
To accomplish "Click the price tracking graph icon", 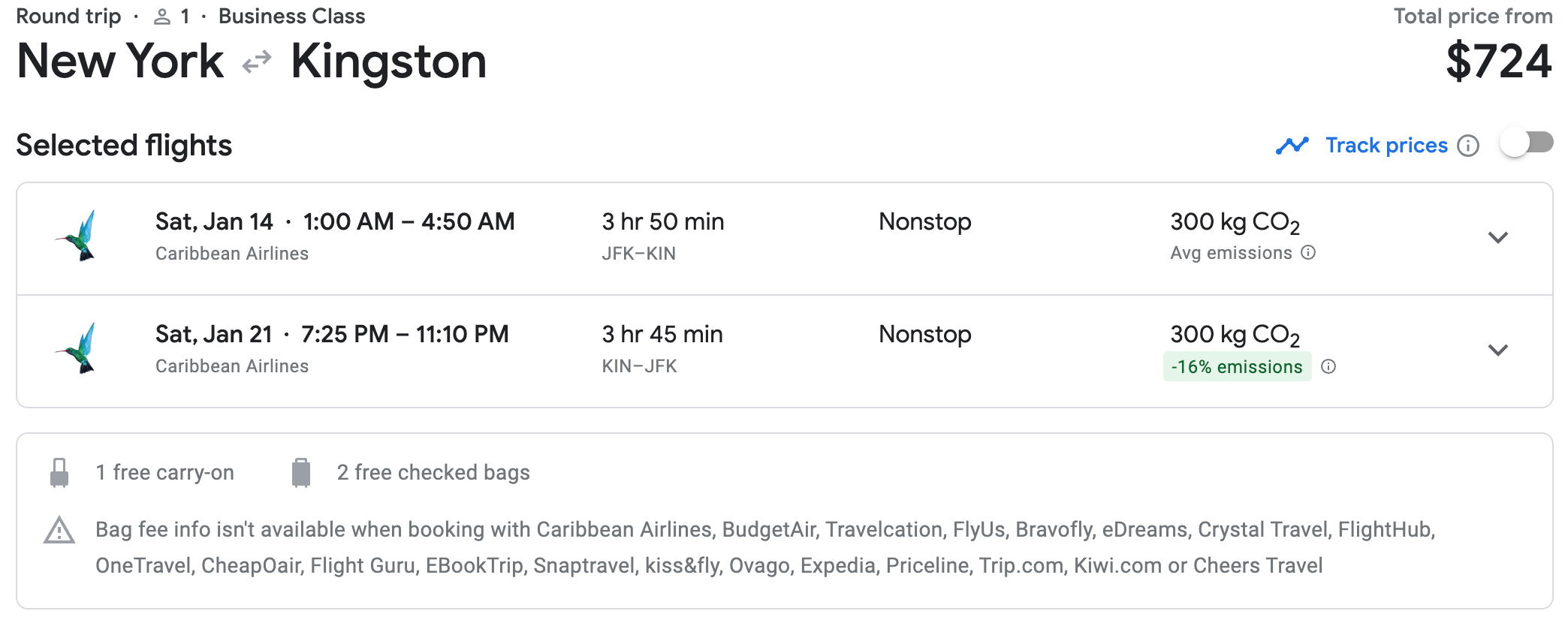I will coord(1292,145).
